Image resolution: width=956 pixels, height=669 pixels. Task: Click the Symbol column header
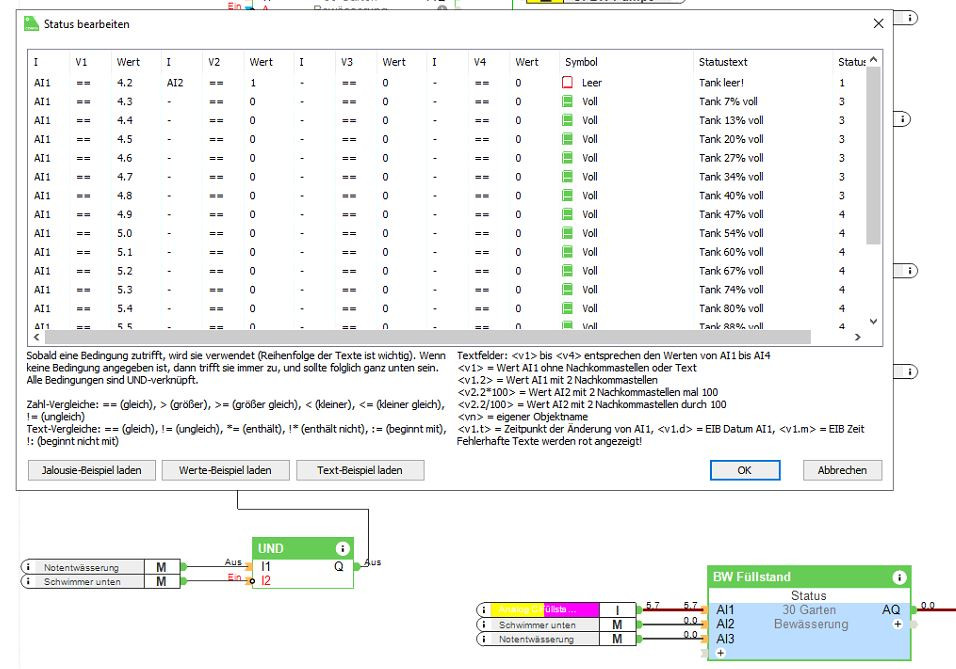pos(581,62)
